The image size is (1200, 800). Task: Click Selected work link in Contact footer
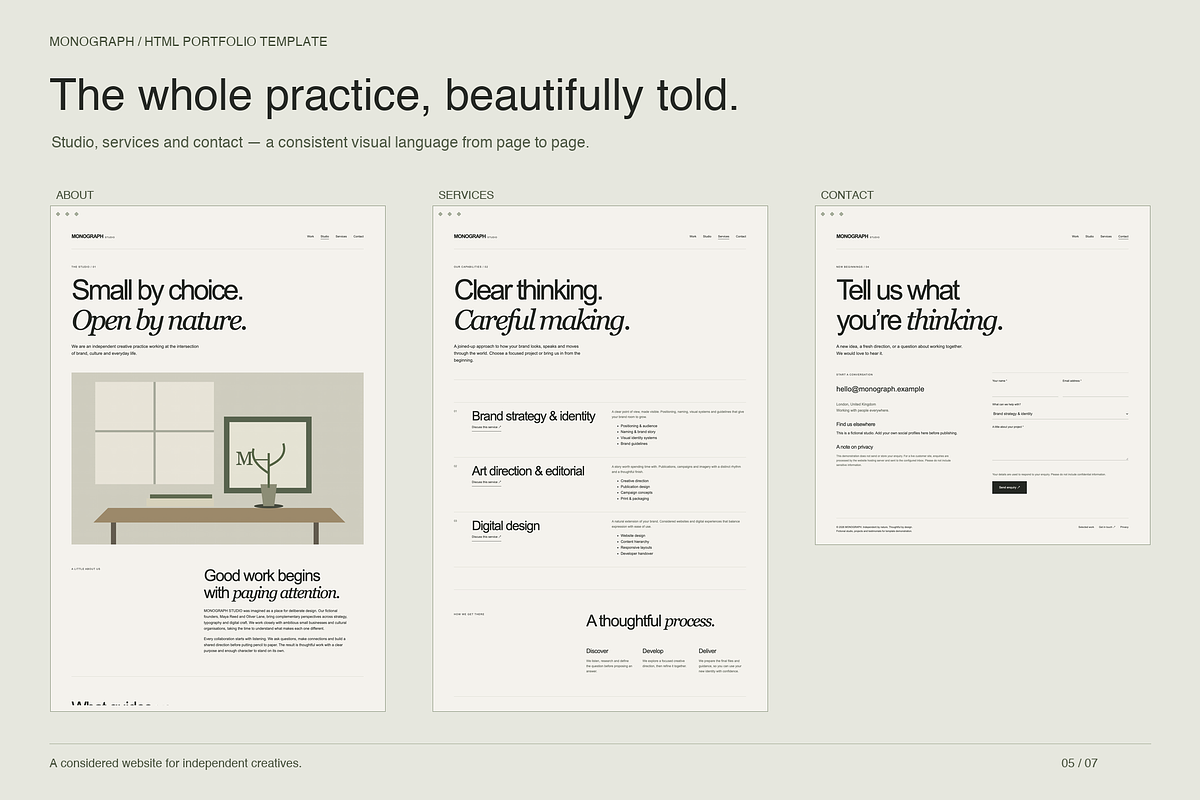pos(1086,527)
